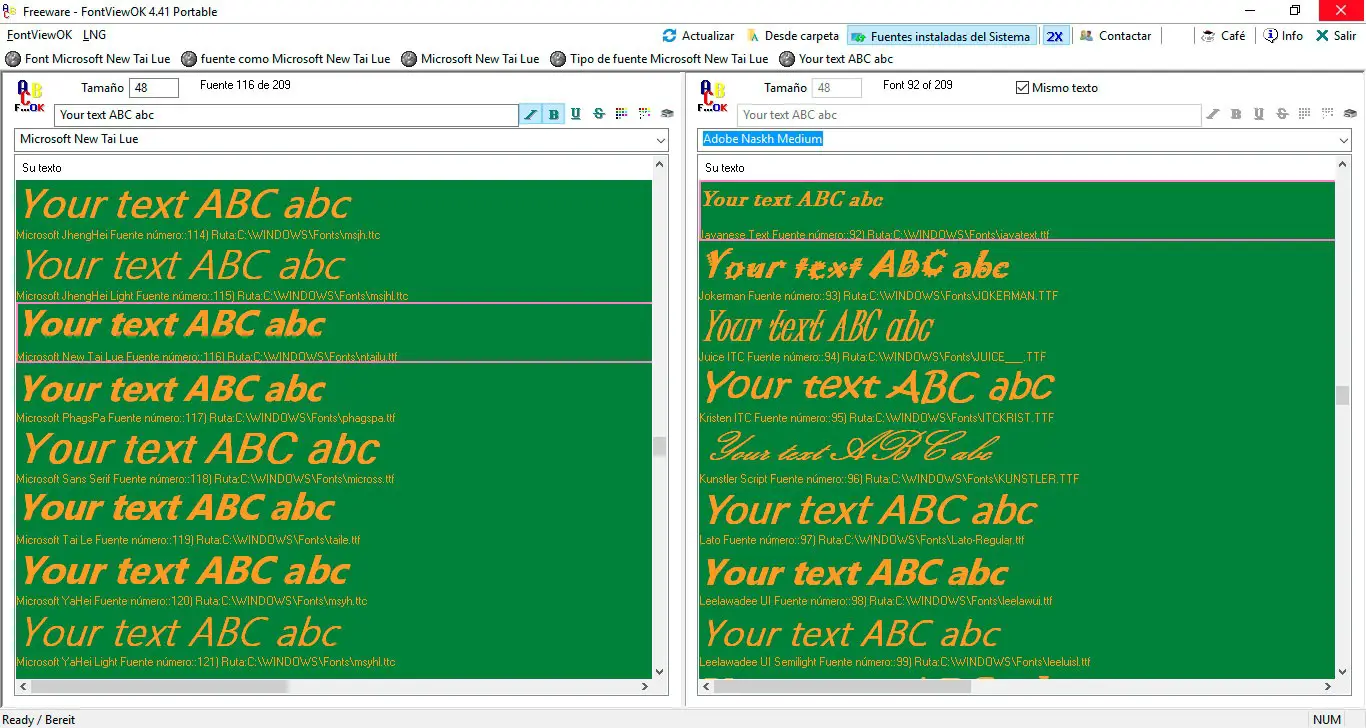Pick the left panel text color grid
The image size is (1366, 728).
(622, 115)
